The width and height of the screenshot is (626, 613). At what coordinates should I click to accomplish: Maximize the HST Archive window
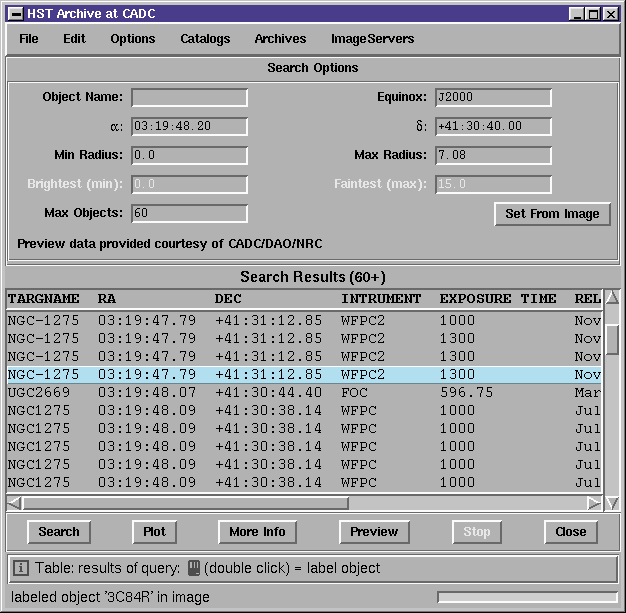[x=594, y=14]
